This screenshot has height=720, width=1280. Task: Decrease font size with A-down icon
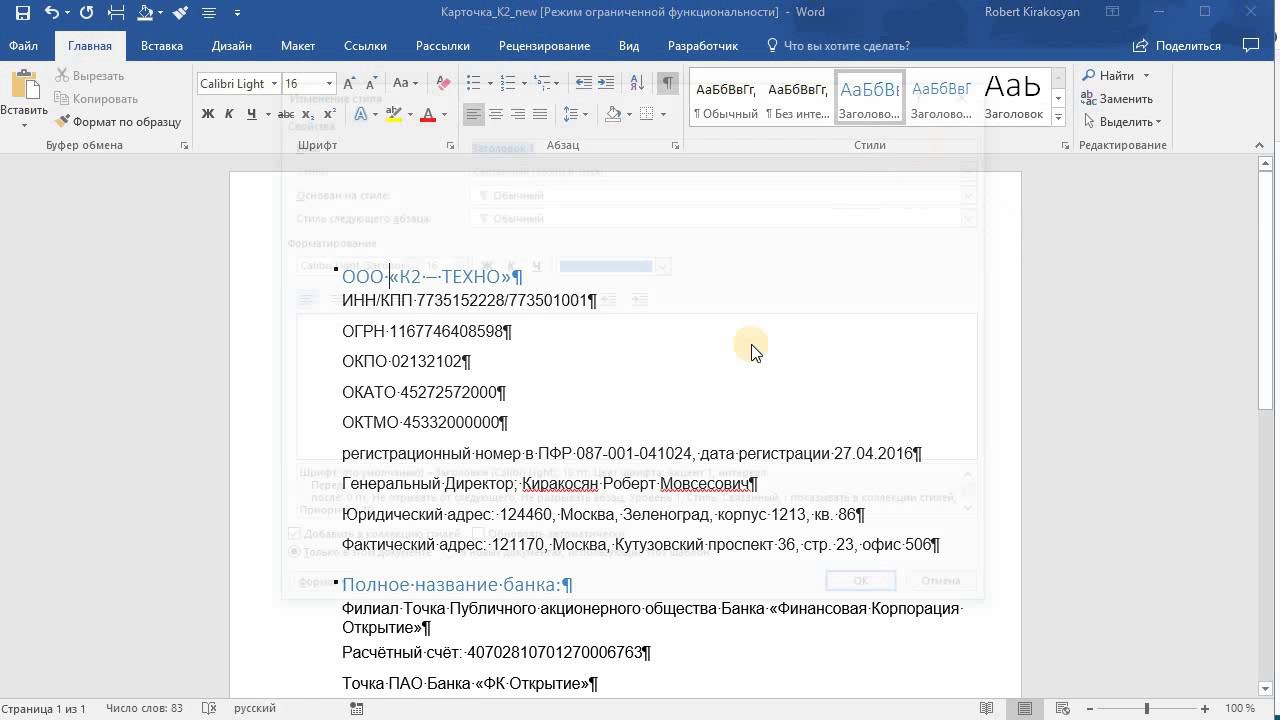371,84
